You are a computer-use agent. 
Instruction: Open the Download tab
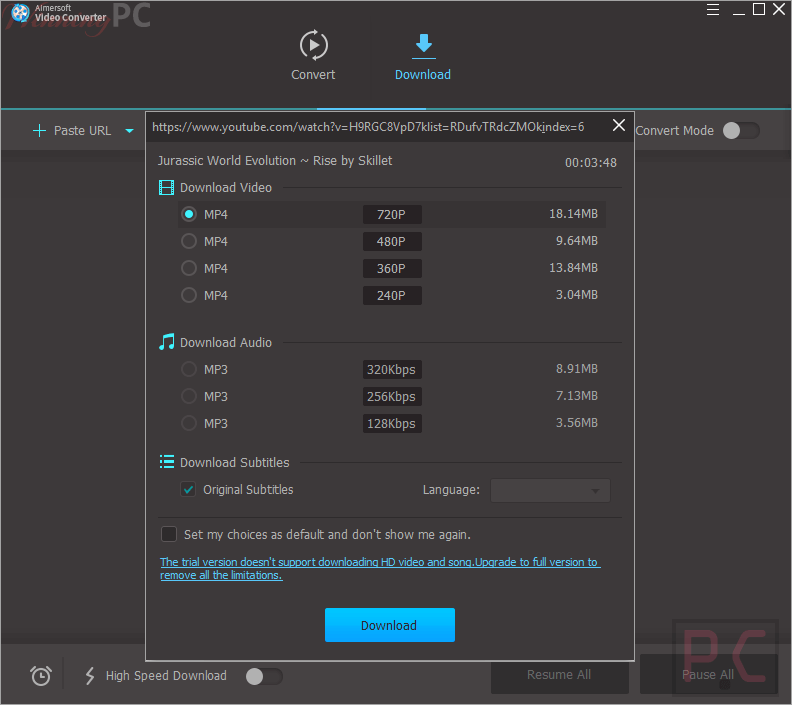pos(423,57)
